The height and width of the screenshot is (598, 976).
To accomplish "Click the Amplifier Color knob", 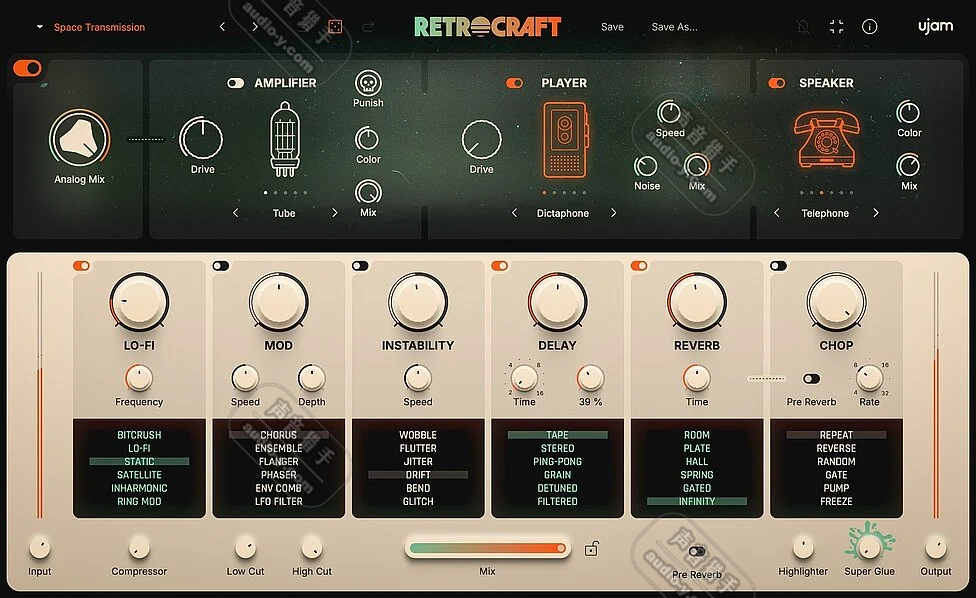I will 367,139.
